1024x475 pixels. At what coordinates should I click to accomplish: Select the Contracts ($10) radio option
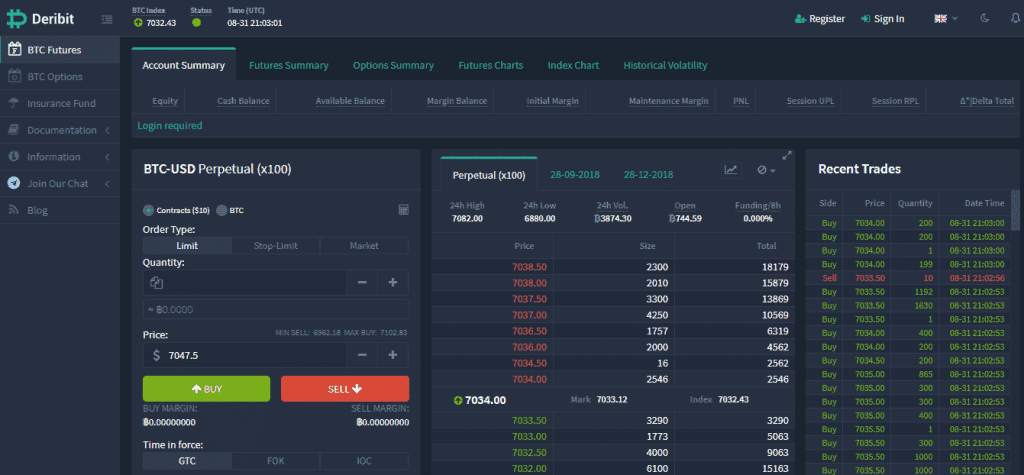pos(149,210)
